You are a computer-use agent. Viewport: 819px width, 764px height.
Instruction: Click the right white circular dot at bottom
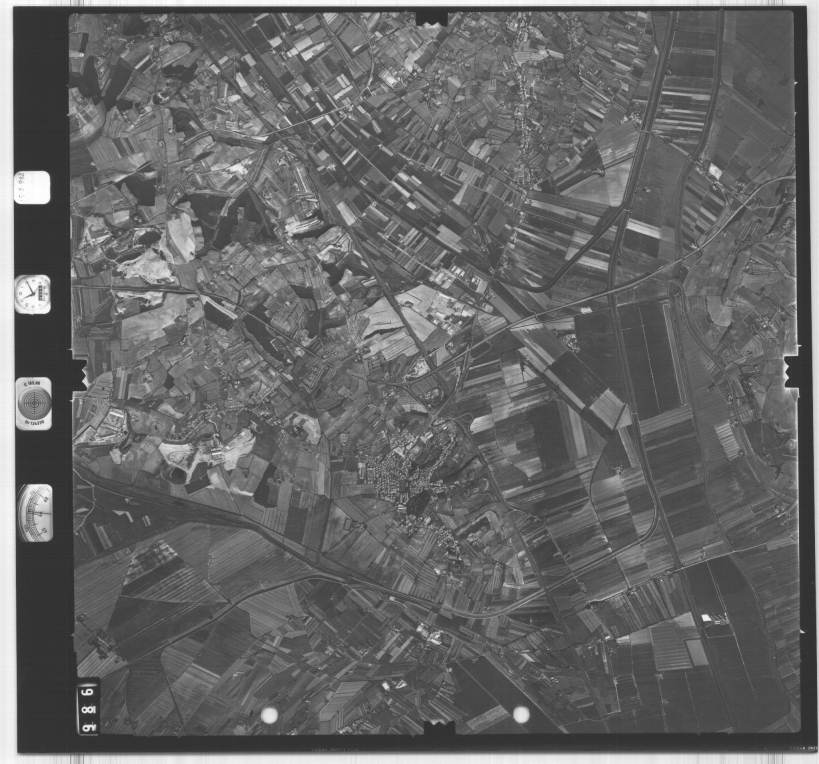pos(521,714)
